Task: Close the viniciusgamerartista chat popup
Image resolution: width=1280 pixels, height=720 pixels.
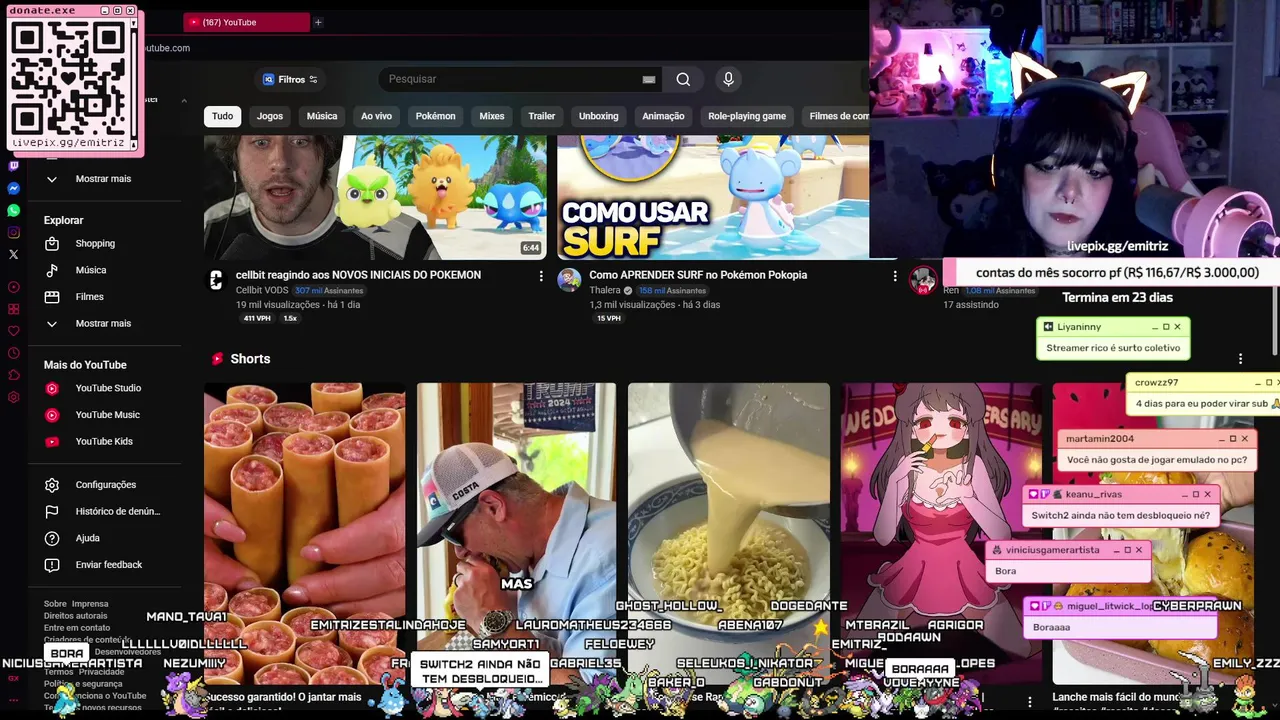Action: pyautogui.click(x=1138, y=550)
